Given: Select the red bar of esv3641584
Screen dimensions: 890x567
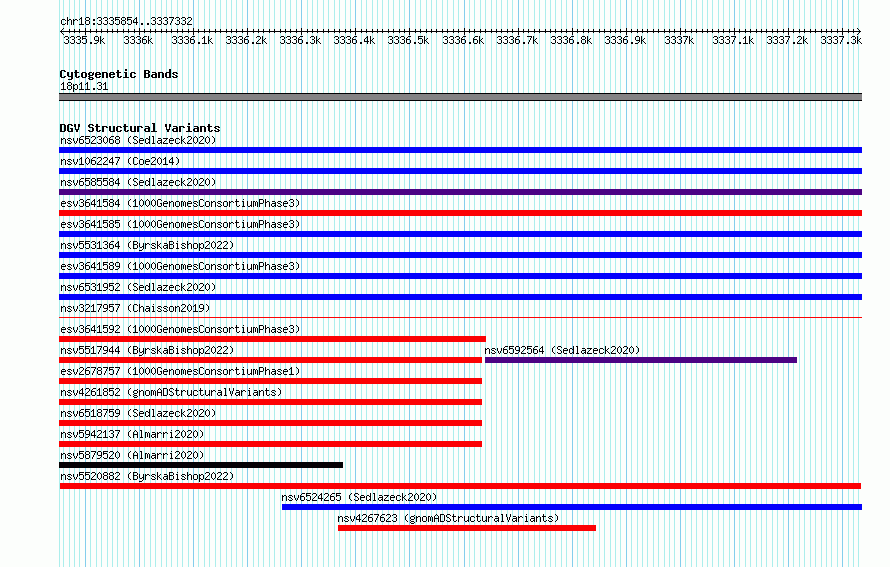Looking at the screenshot, I should coord(460,213).
